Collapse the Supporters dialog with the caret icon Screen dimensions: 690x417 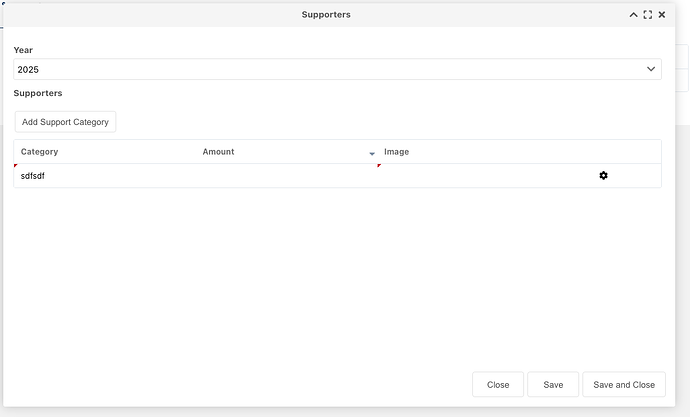pyautogui.click(x=633, y=15)
